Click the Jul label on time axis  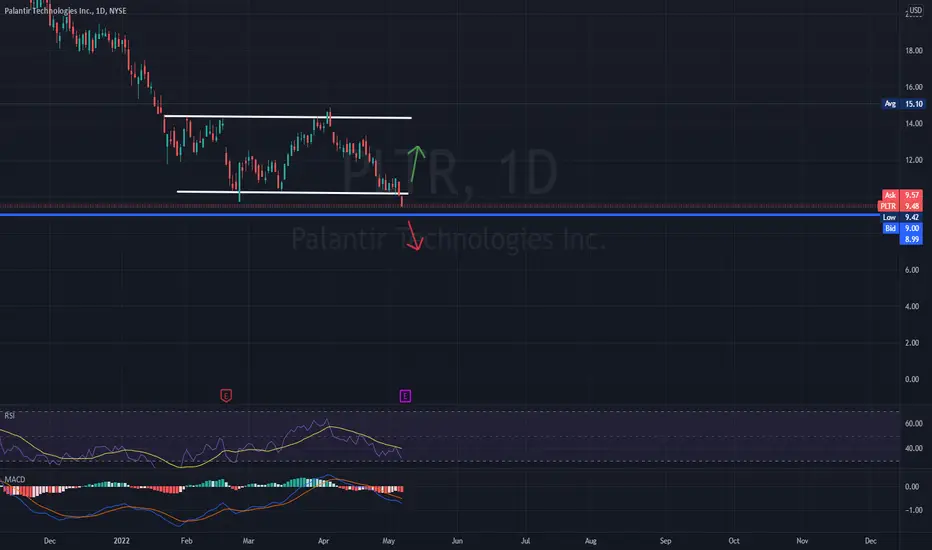(x=525, y=540)
